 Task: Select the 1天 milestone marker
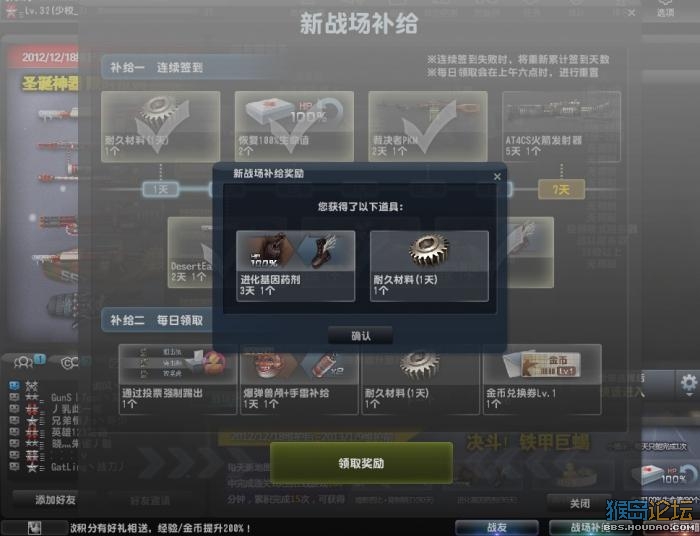pyautogui.click(x=161, y=189)
